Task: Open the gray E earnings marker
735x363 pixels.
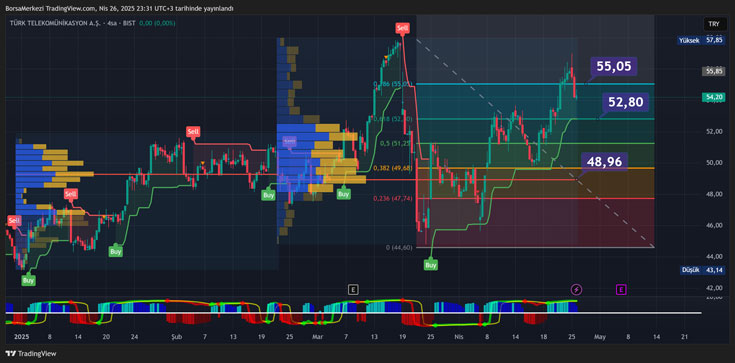Action: 353,289
